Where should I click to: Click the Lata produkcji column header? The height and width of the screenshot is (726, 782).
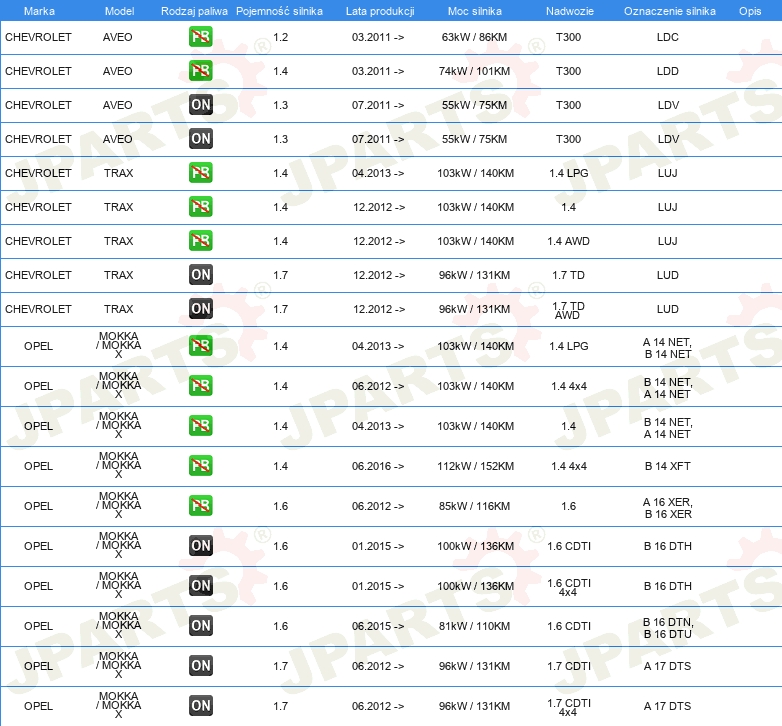click(x=380, y=11)
